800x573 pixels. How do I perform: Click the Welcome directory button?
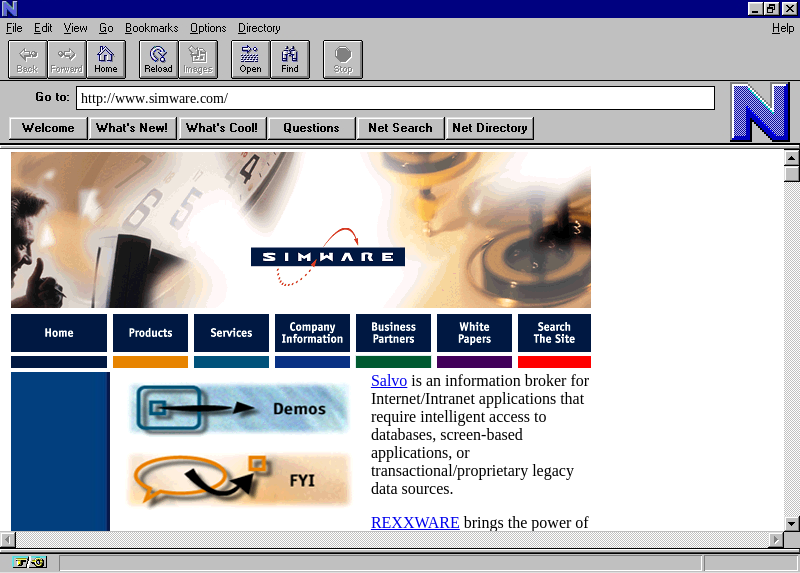pos(48,128)
